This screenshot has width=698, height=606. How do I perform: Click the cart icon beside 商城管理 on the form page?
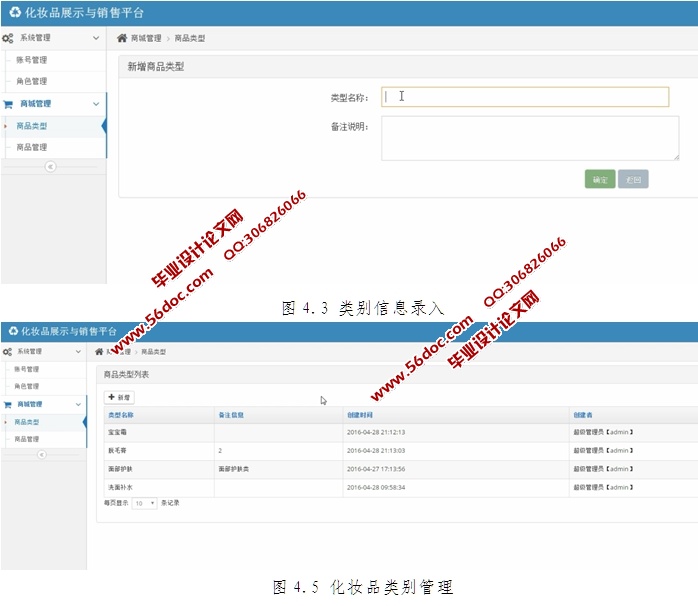click(x=8, y=104)
